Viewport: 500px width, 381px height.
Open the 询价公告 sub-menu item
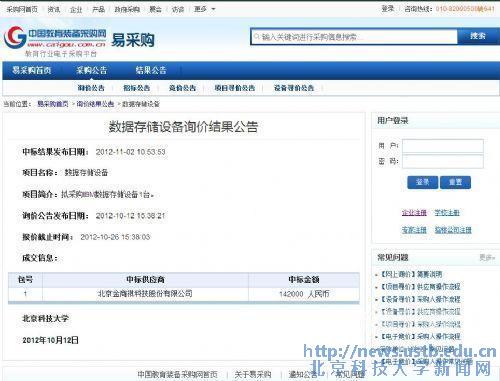(91, 88)
